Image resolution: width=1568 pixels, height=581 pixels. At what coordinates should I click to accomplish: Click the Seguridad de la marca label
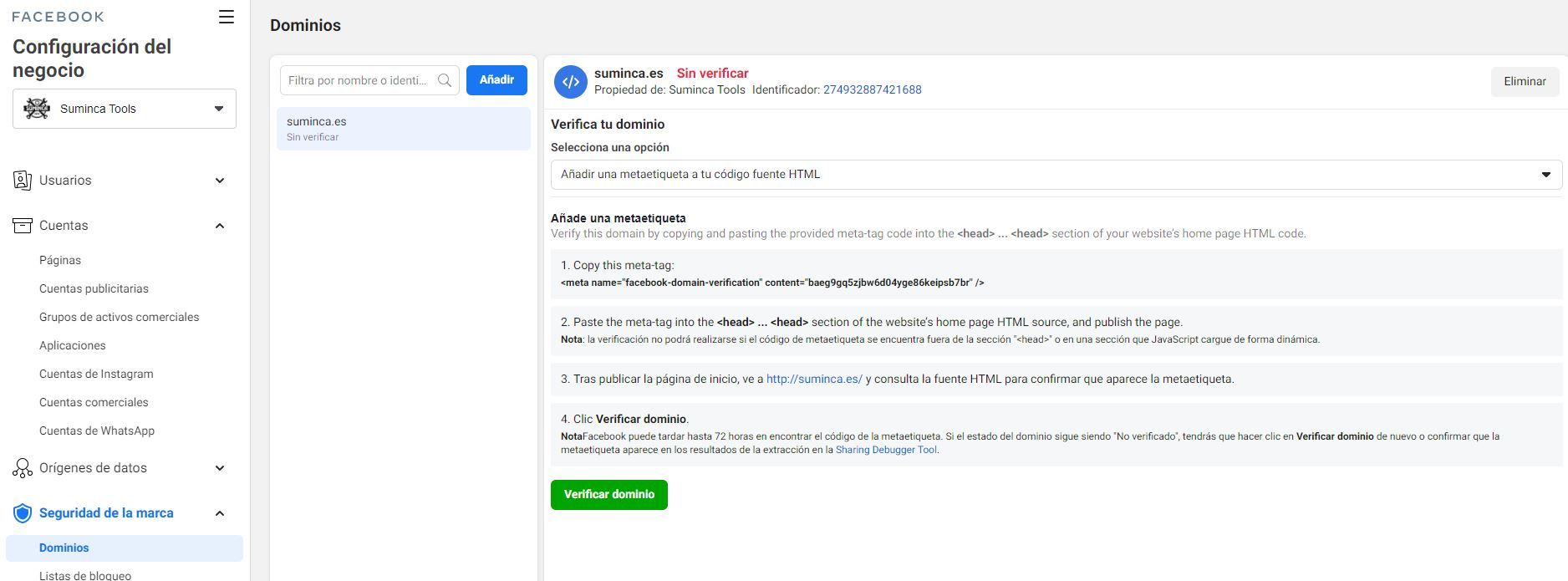pyautogui.click(x=106, y=513)
